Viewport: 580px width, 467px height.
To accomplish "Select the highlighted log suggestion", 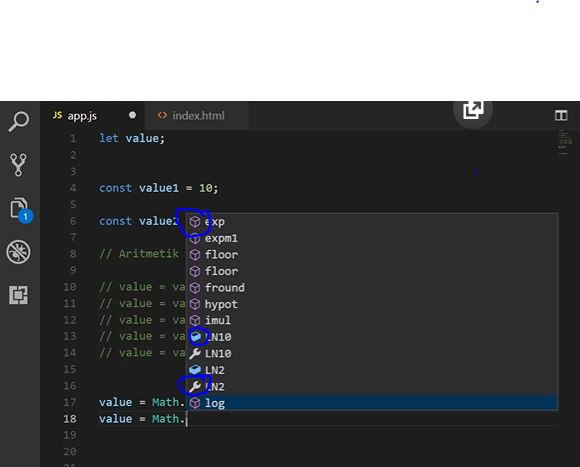I will pyautogui.click(x=372, y=403).
